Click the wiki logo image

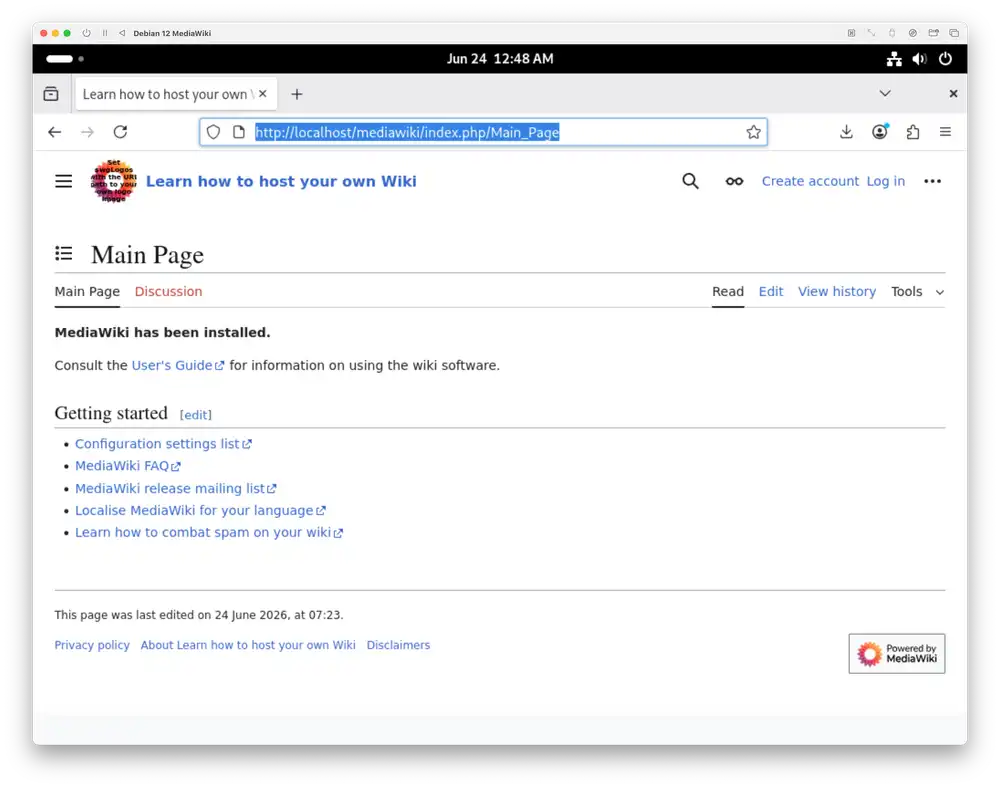click(114, 181)
